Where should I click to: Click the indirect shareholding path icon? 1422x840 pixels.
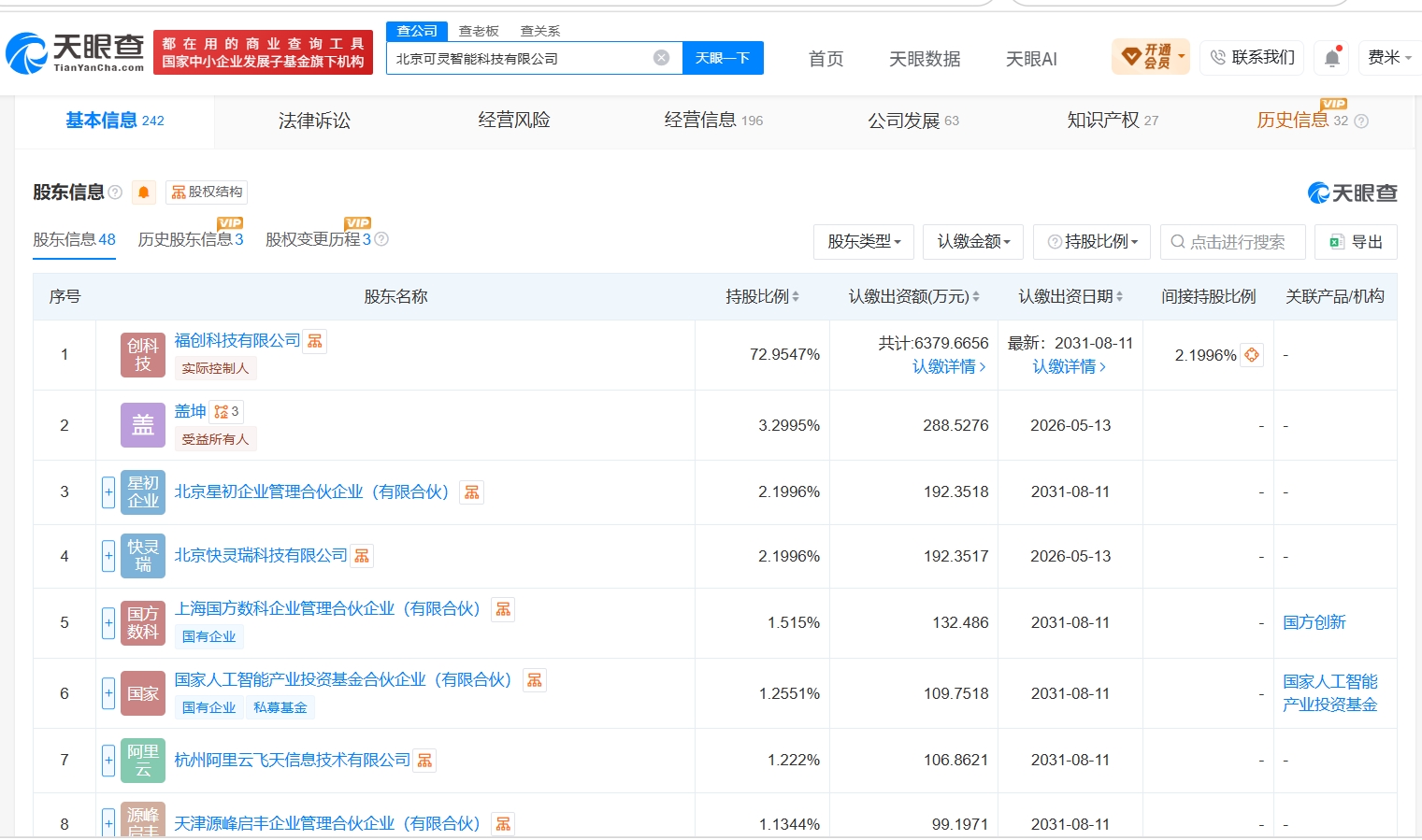tap(1252, 355)
